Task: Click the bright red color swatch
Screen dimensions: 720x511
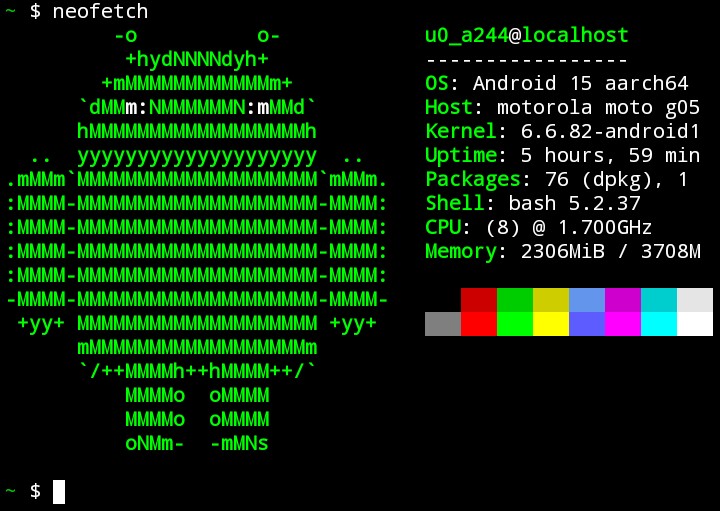Action: pyautogui.click(x=479, y=324)
